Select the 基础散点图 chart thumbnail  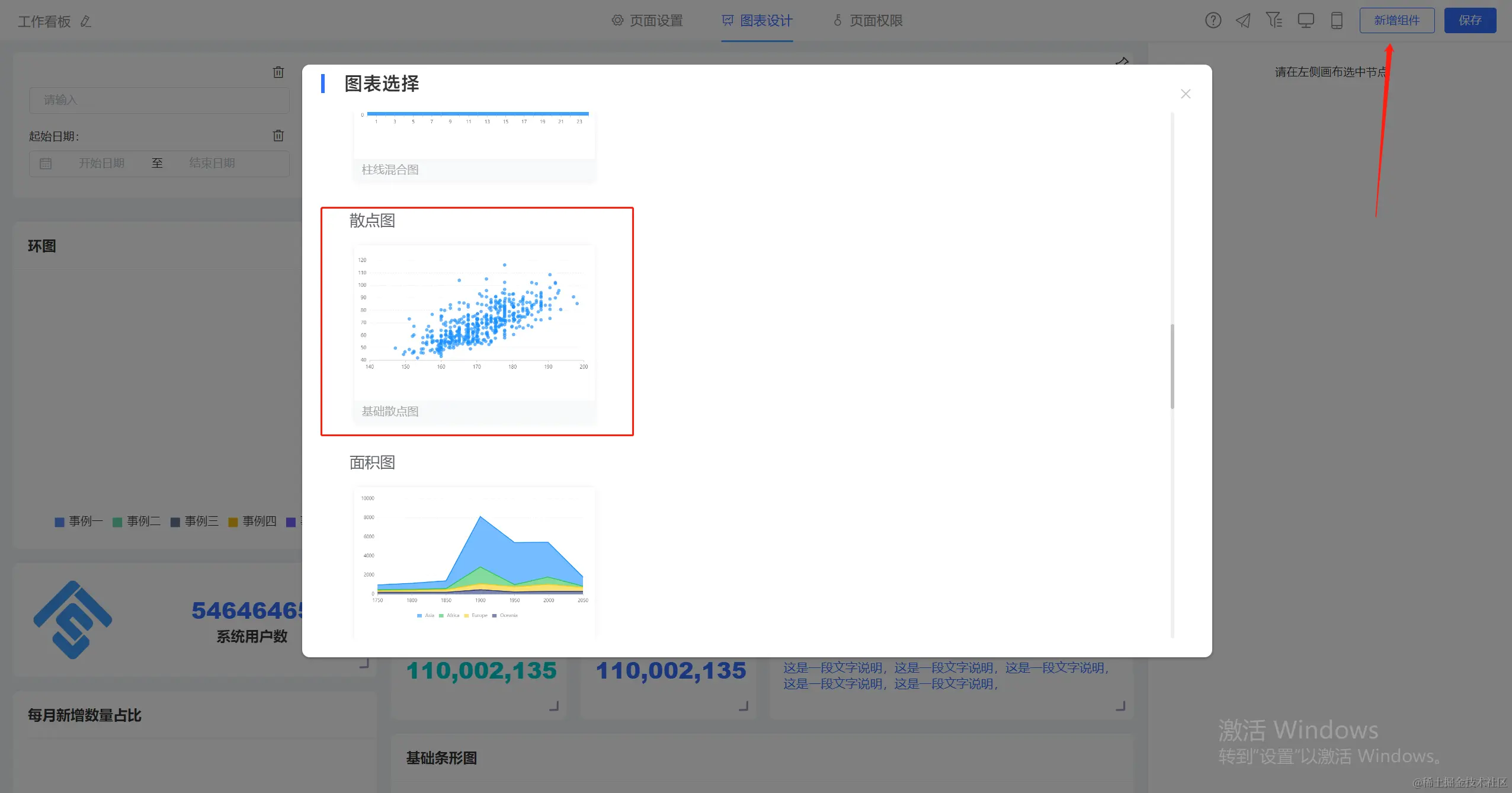pos(474,323)
